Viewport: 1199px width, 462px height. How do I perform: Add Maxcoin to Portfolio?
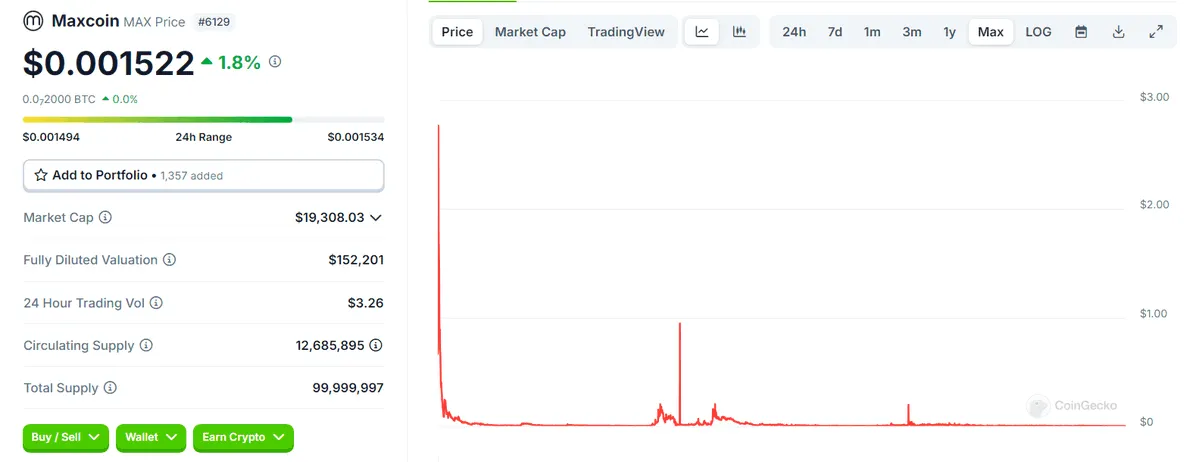[x=203, y=175]
